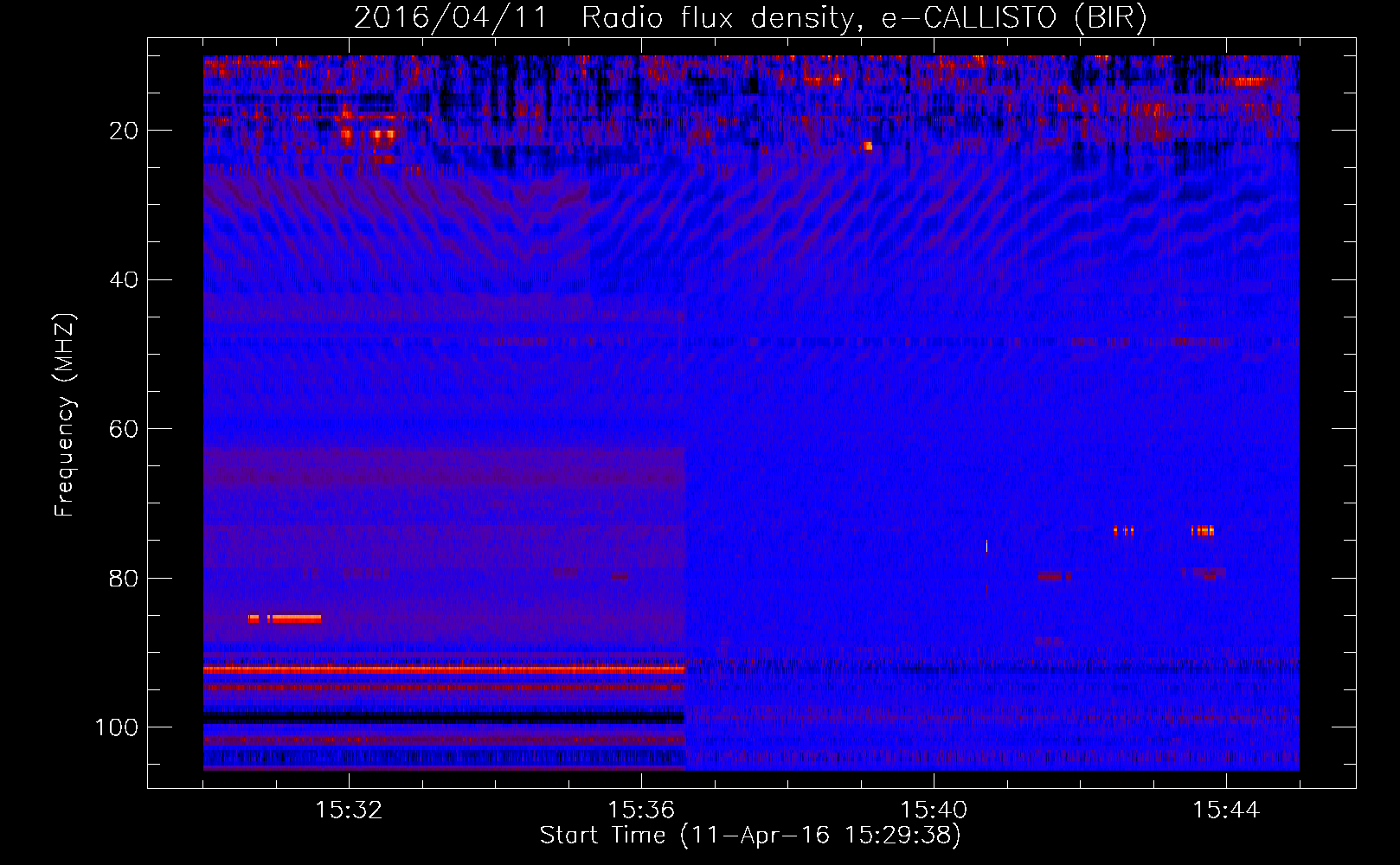Click the orange burst near 74 MHz at 15:43
Image resolution: width=1400 pixels, height=865 pixels.
(1203, 531)
